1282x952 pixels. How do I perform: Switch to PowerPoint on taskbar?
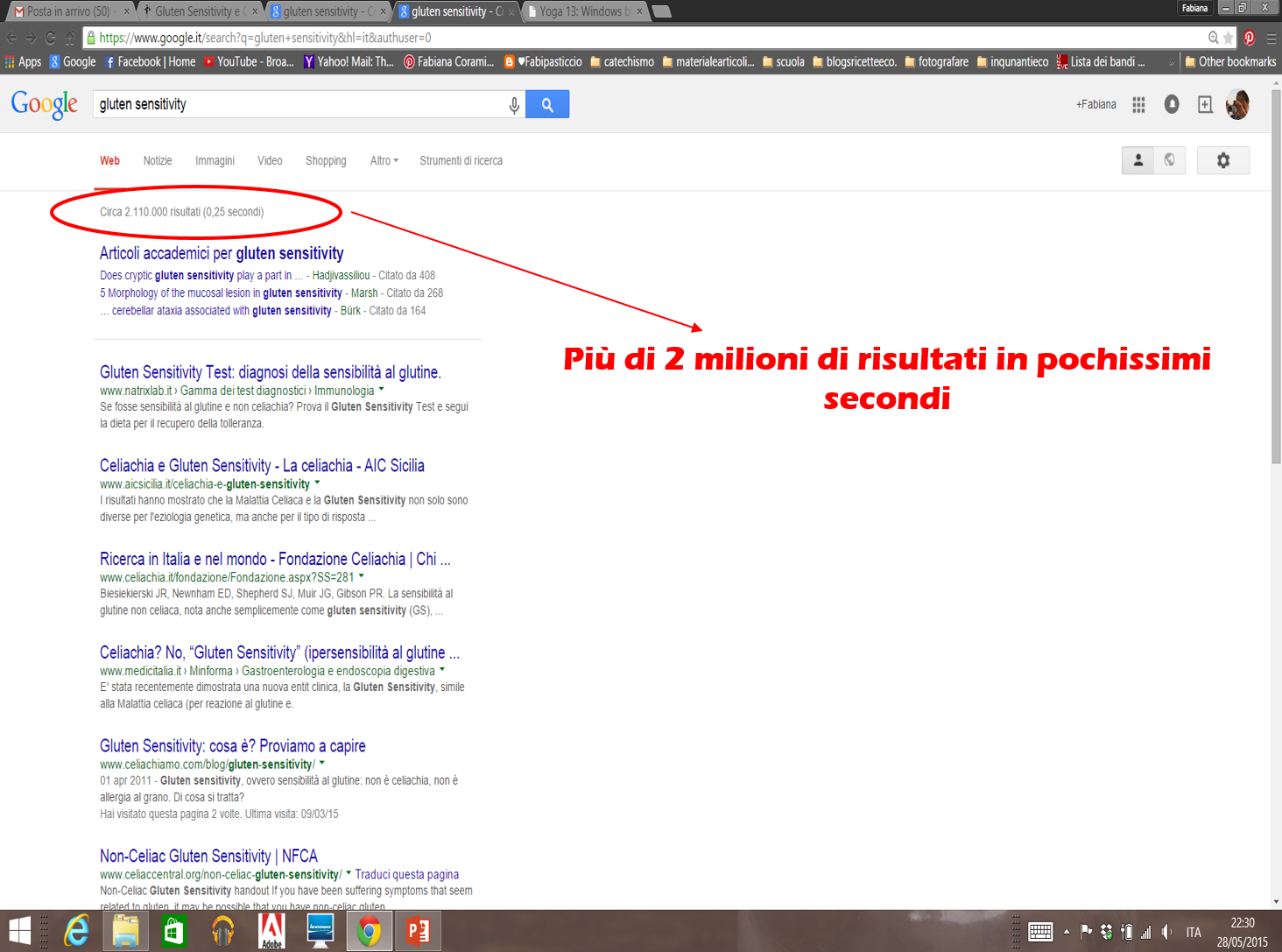point(418,931)
